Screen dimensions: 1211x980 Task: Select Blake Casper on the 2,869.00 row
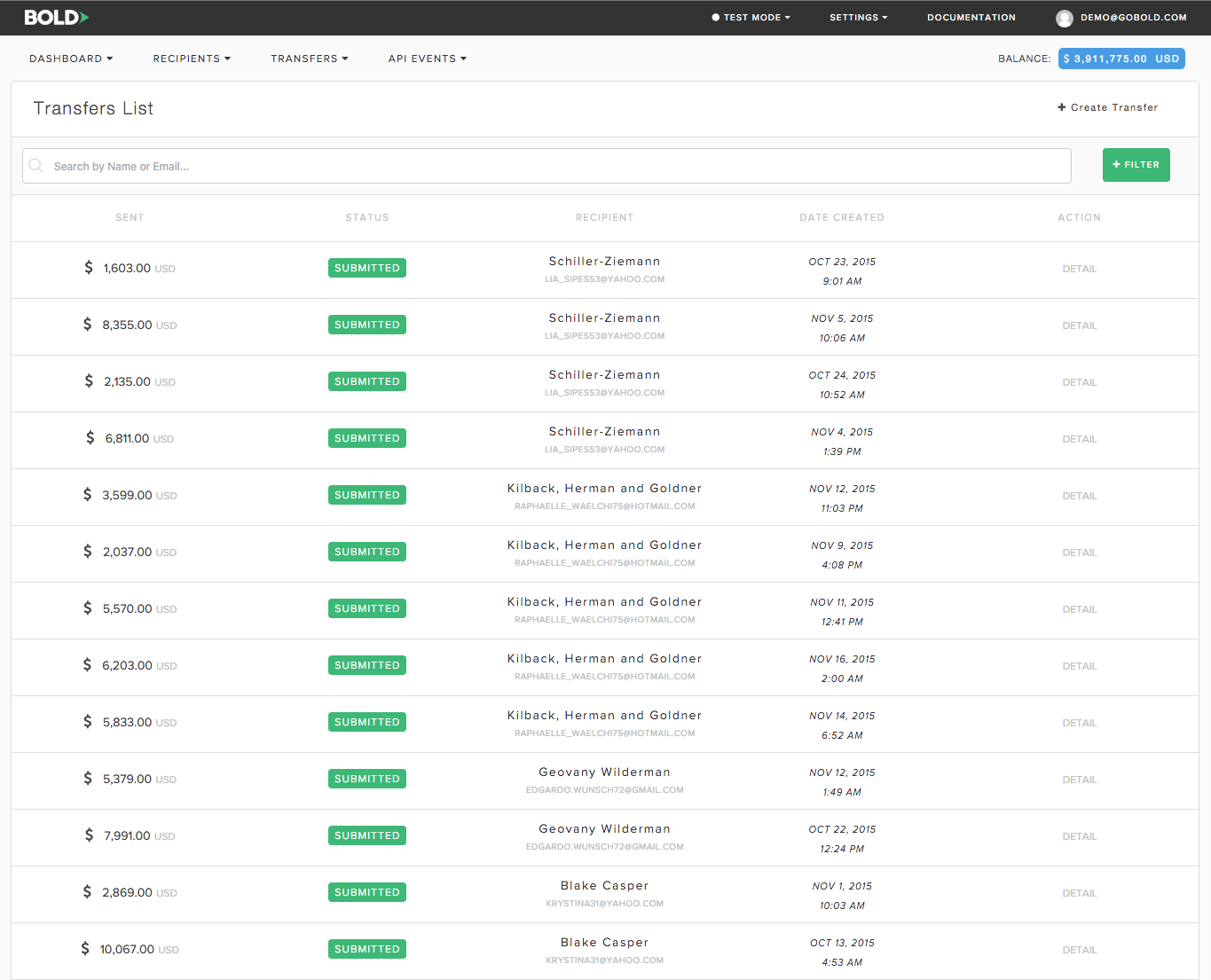coord(604,886)
